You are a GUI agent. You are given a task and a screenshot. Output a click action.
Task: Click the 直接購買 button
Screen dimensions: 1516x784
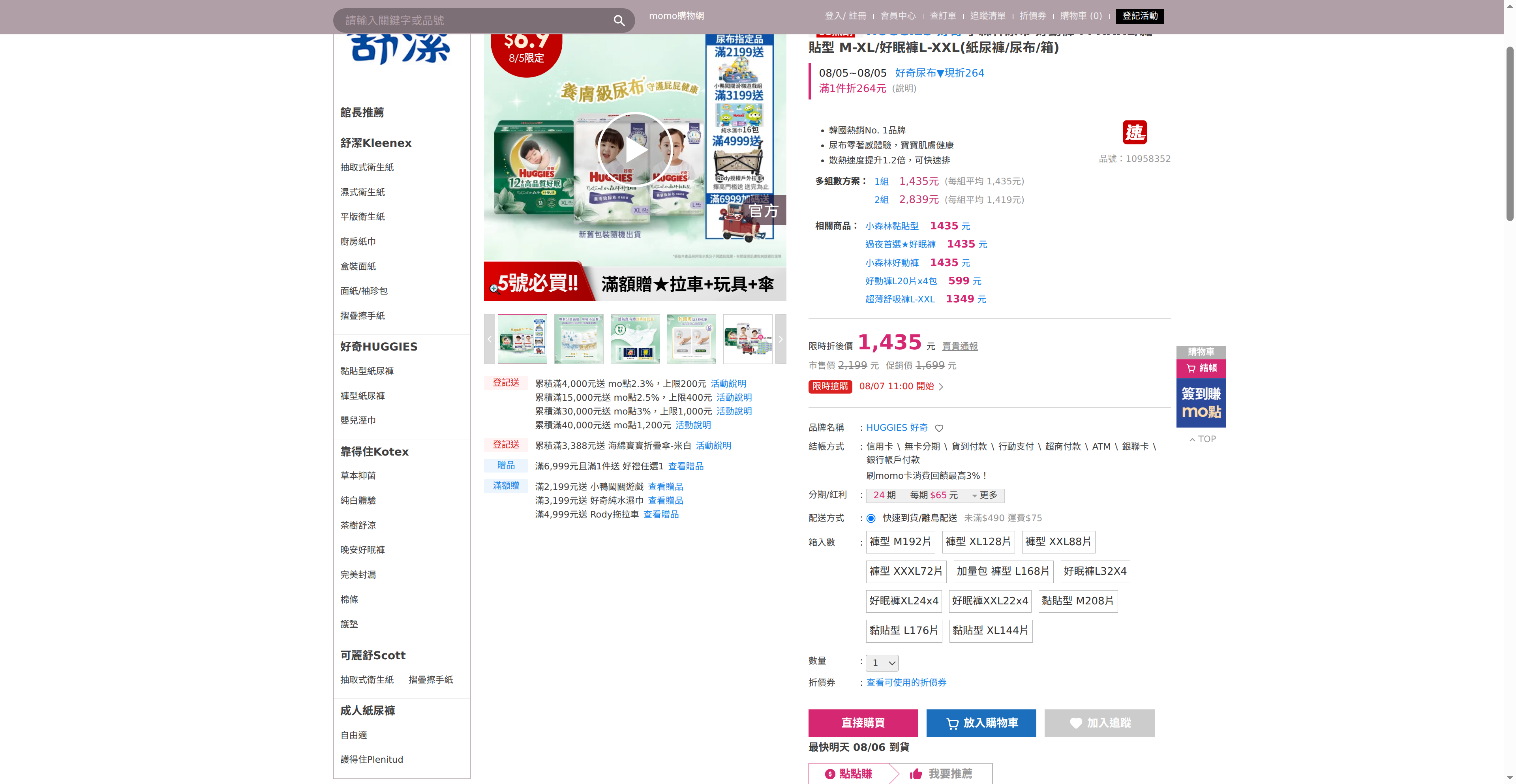coord(863,723)
